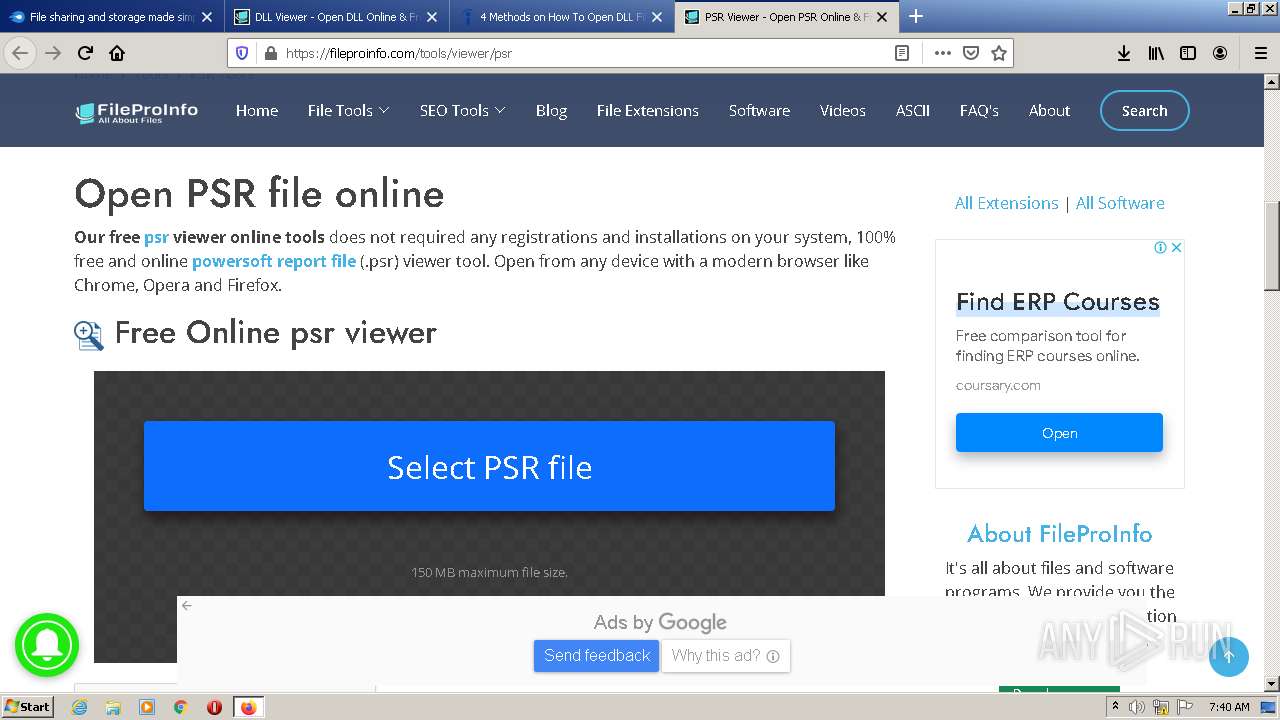Click the red Opera-style taskbar icon
This screenshot has height=720, width=1280.
214,707
